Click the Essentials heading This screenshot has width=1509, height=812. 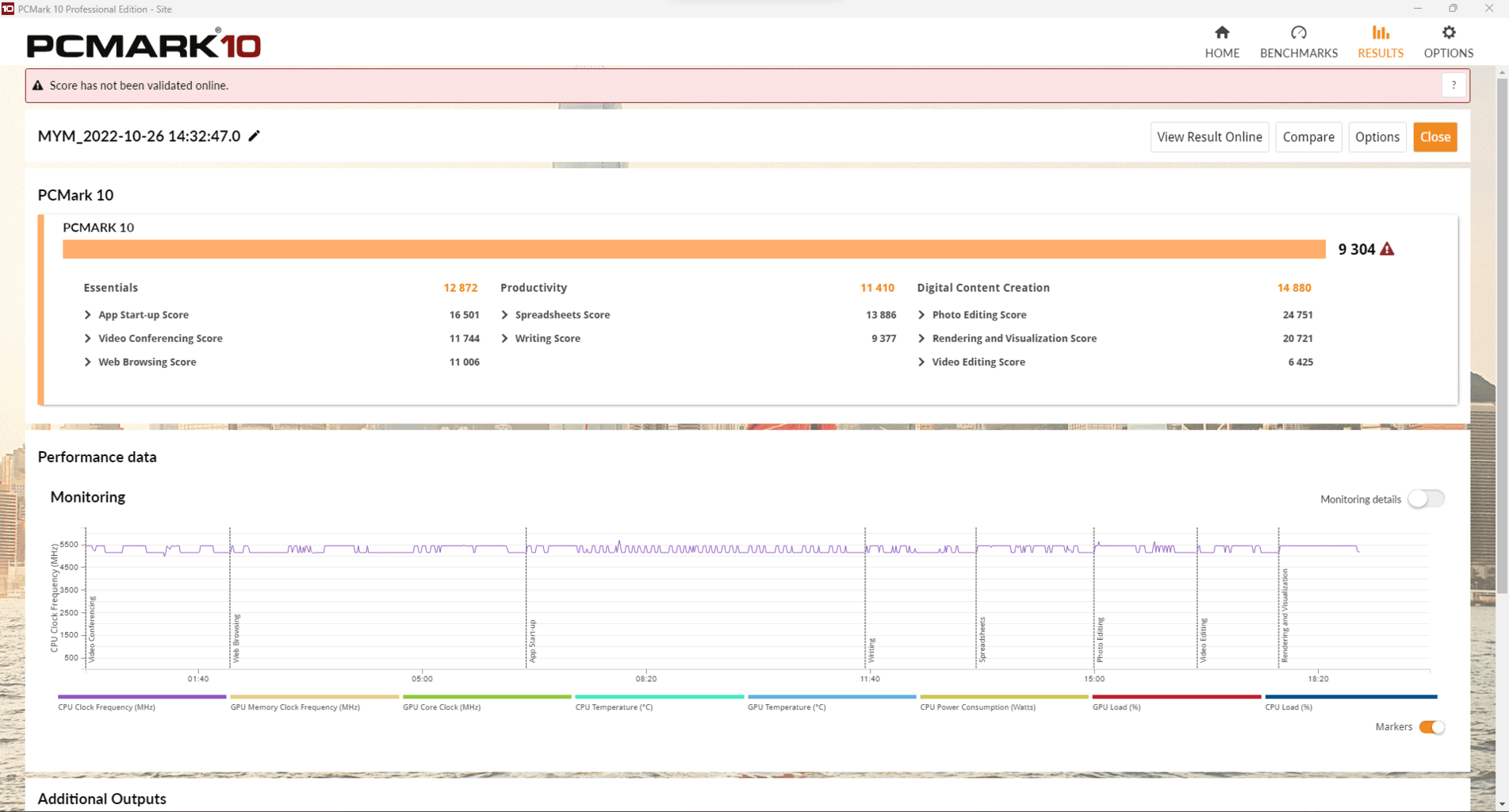111,288
